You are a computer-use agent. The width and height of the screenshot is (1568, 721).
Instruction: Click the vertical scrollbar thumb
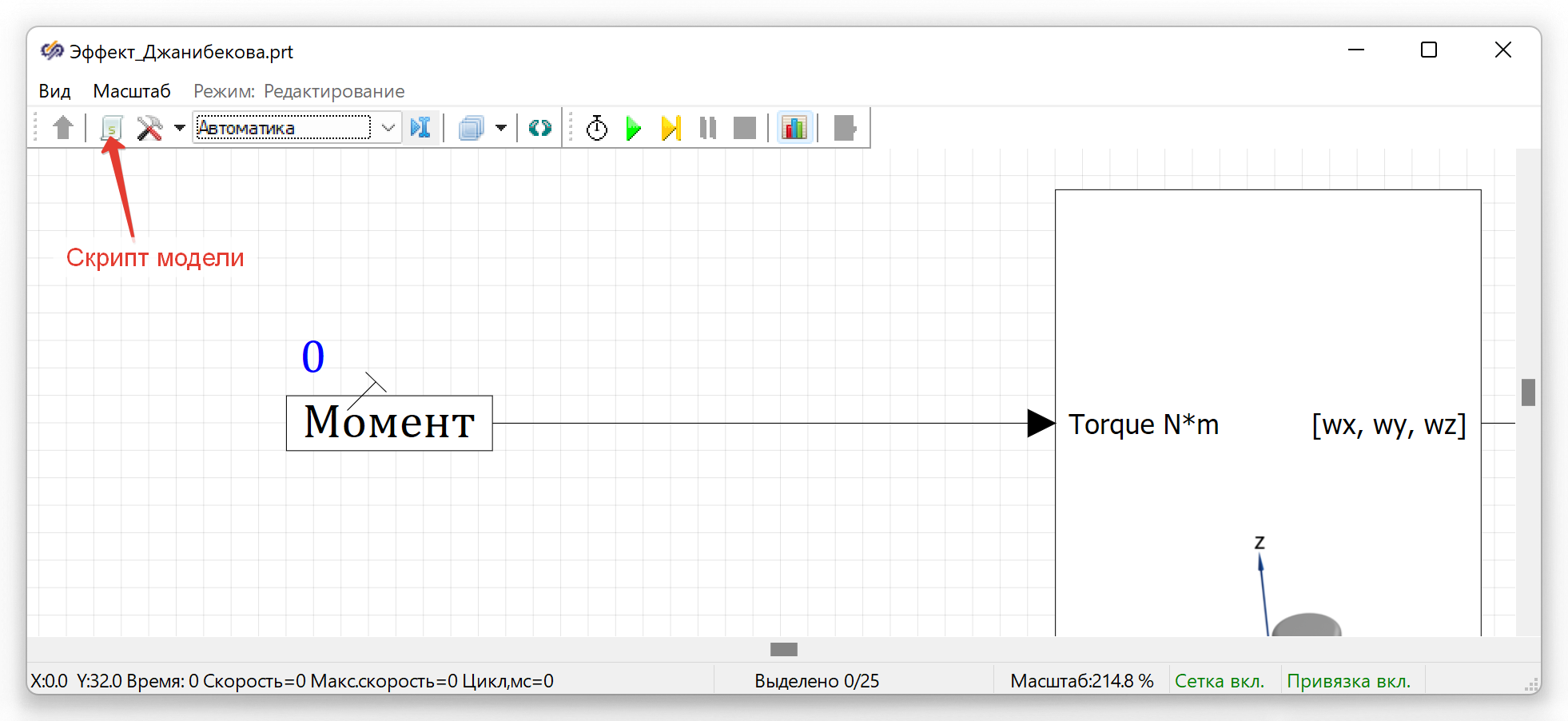[x=1528, y=392]
